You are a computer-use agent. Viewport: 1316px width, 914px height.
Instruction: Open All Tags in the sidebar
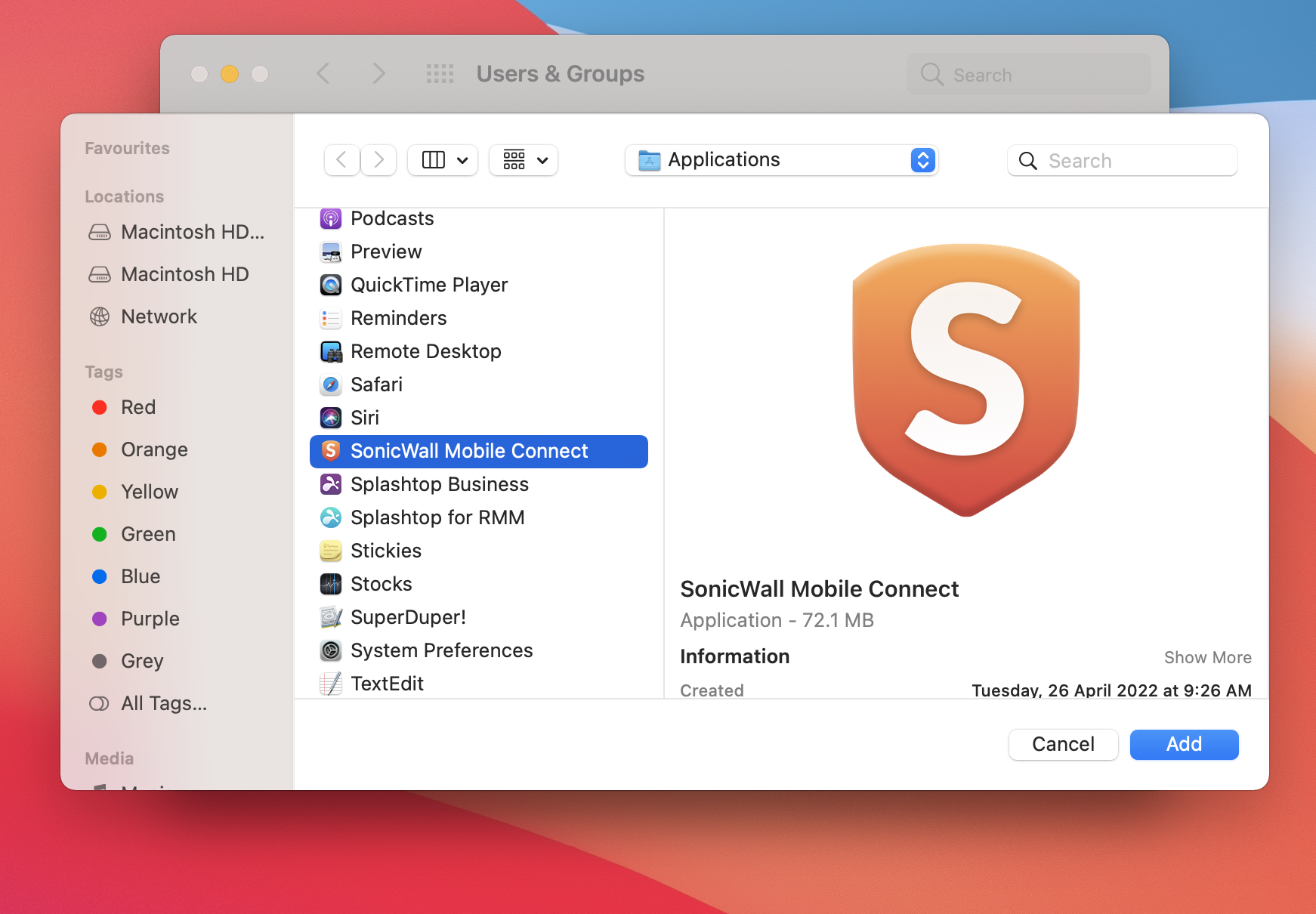tap(163, 703)
